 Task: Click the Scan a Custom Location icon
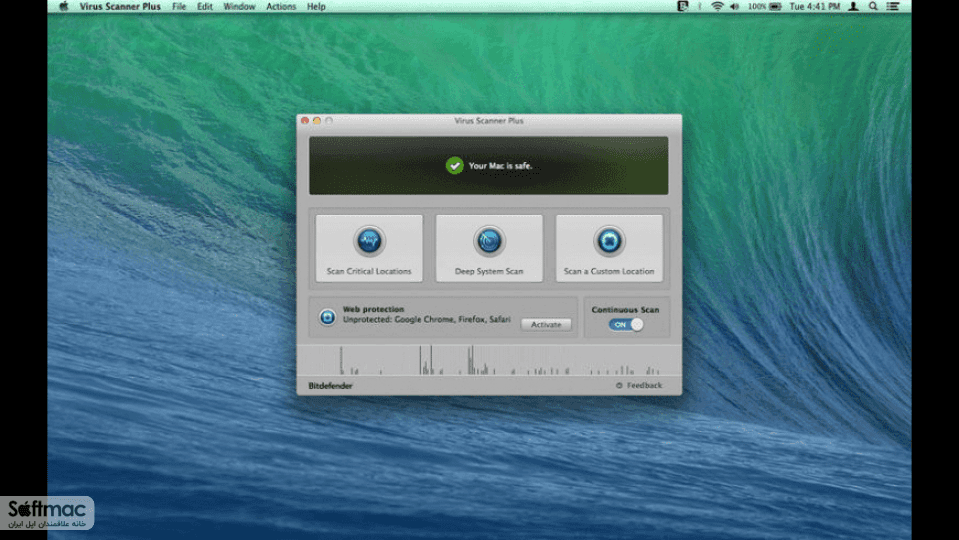[x=609, y=241]
